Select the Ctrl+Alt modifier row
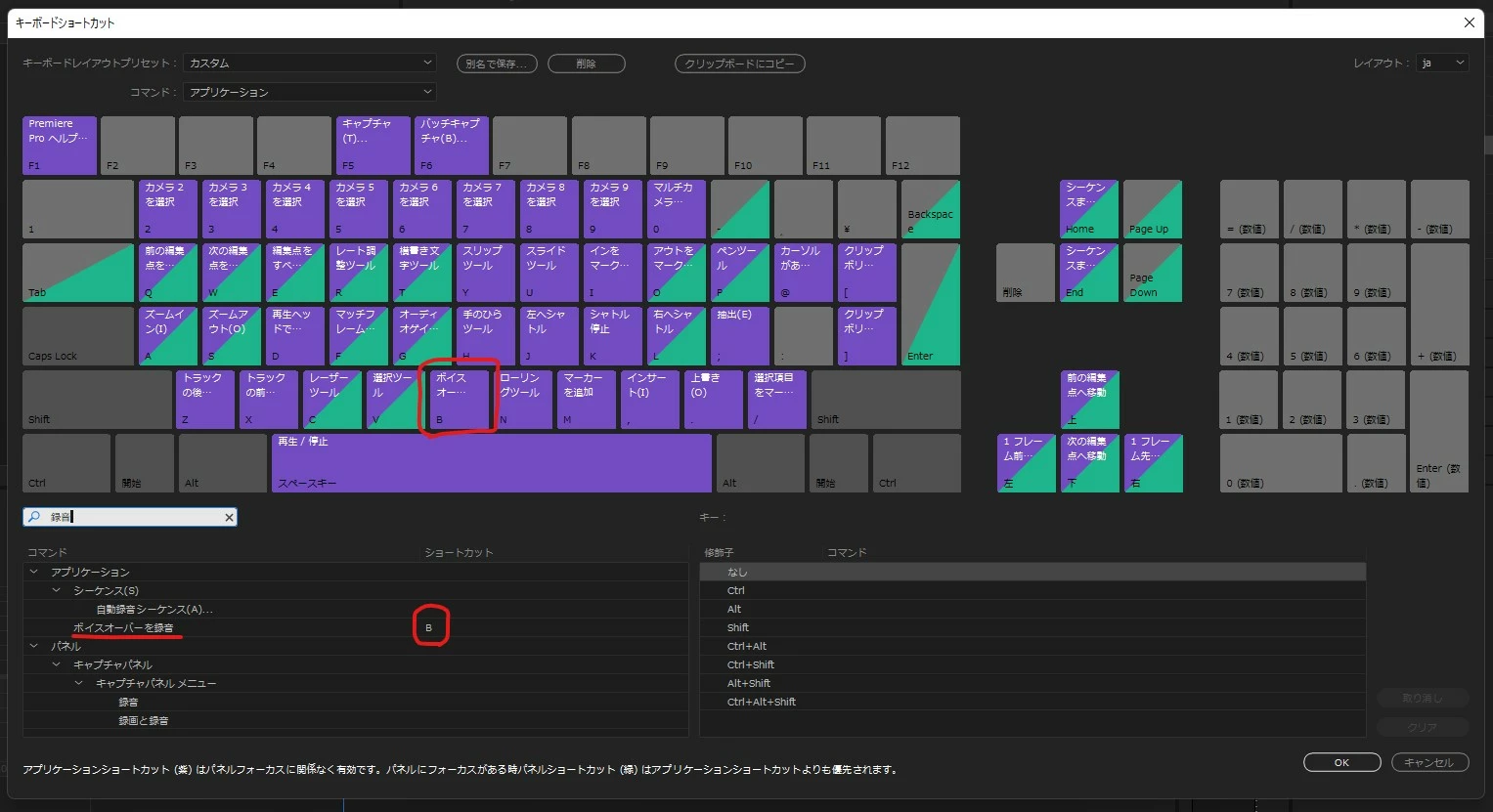This screenshot has width=1493, height=812. [1032, 646]
